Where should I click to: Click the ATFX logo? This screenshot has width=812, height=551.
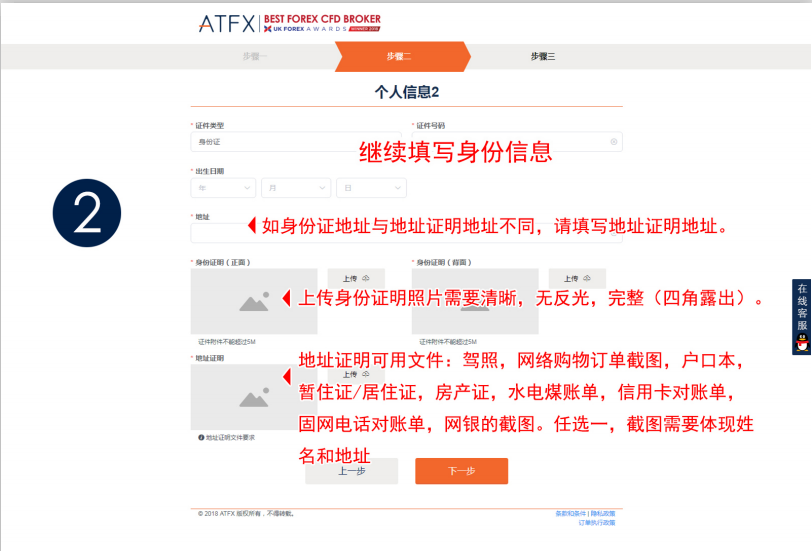(227, 23)
